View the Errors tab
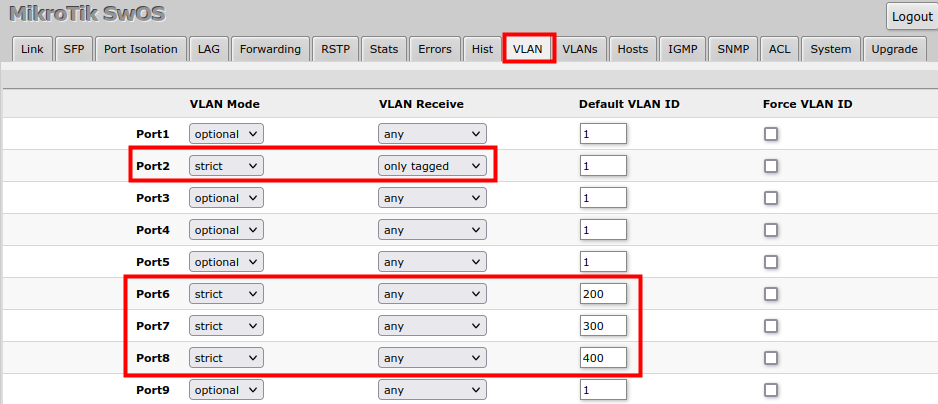The height and width of the screenshot is (404, 938). 435,49
